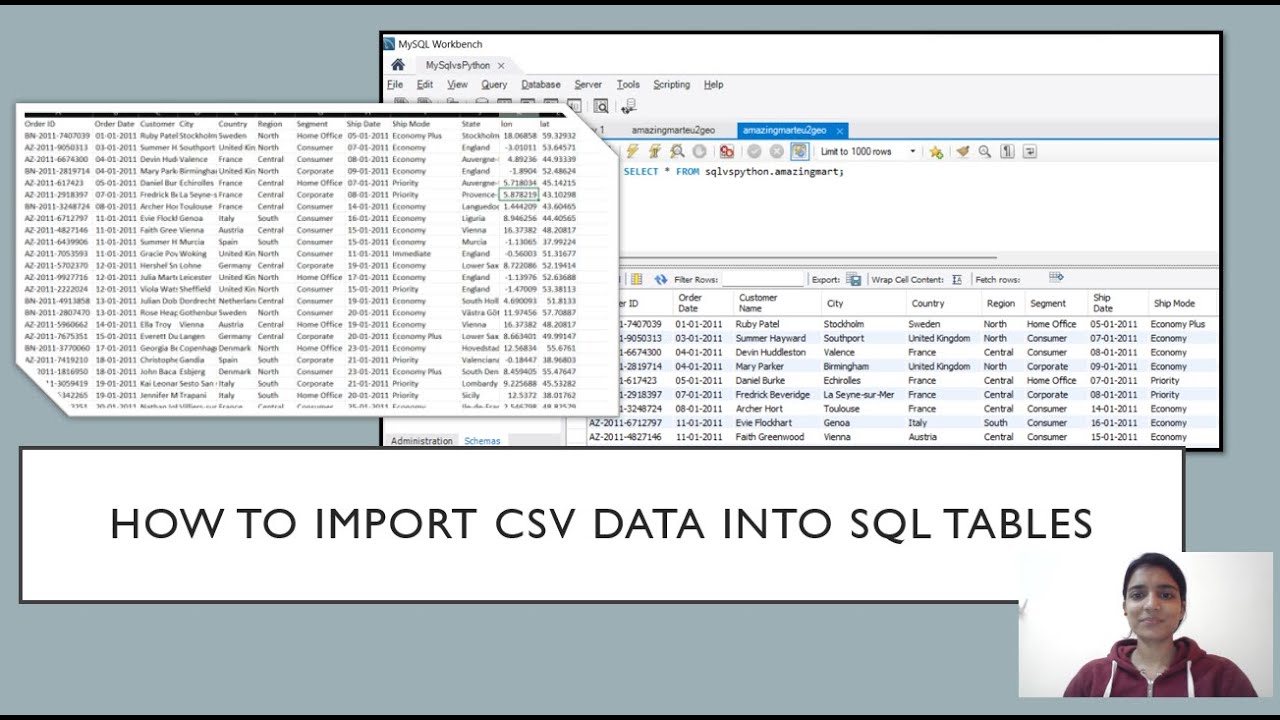Toggle the stop-on-error red icon
1280x720 pixels.
coord(727,152)
